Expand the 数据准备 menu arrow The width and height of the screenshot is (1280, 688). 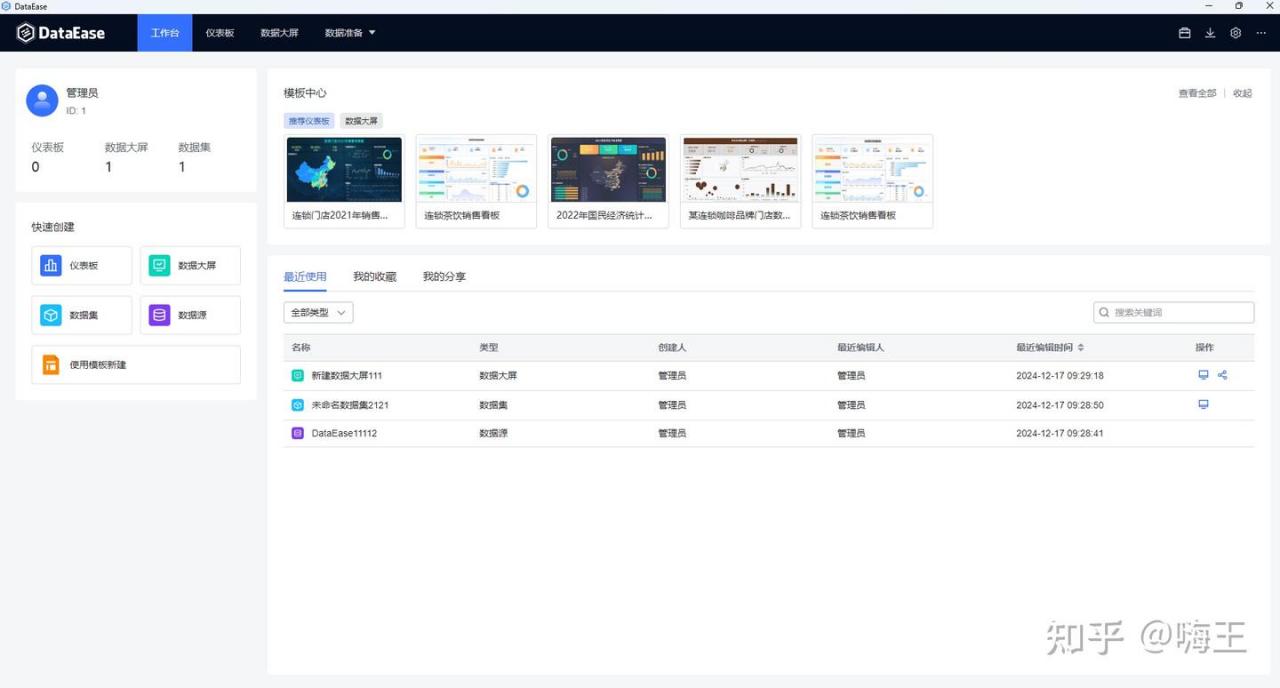372,33
